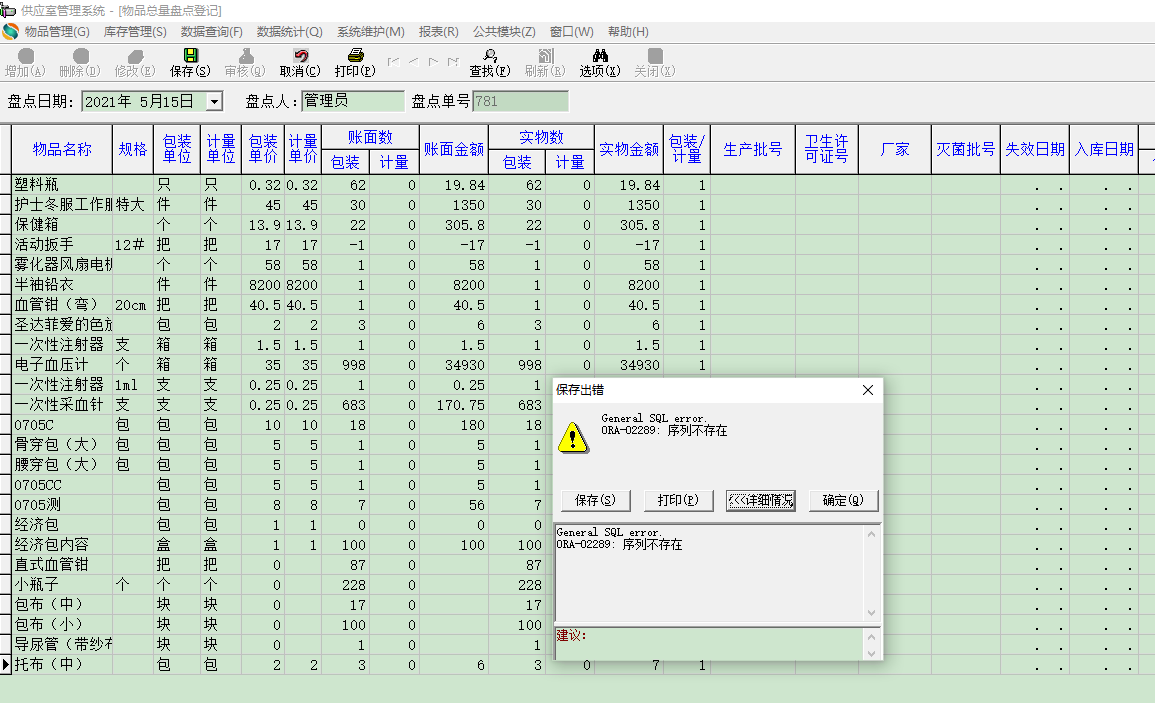Image resolution: width=1155 pixels, height=703 pixels.
Task: Collapse details with the <<<详细情况 button
Action: pyautogui.click(x=760, y=500)
